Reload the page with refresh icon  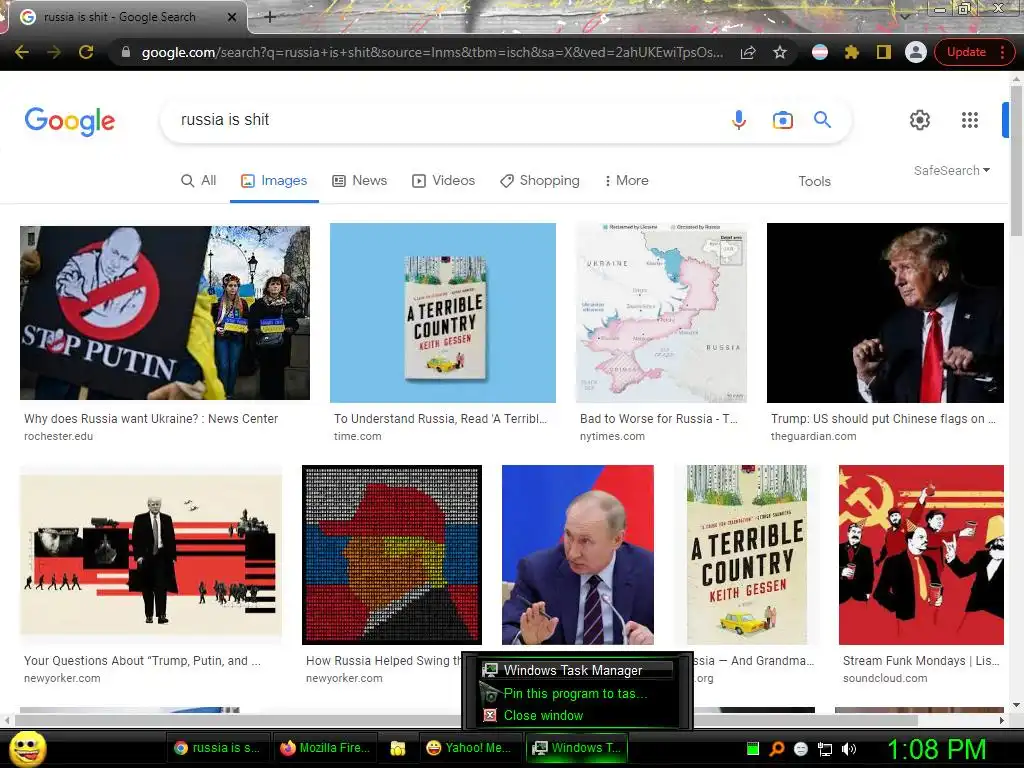coord(86,52)
